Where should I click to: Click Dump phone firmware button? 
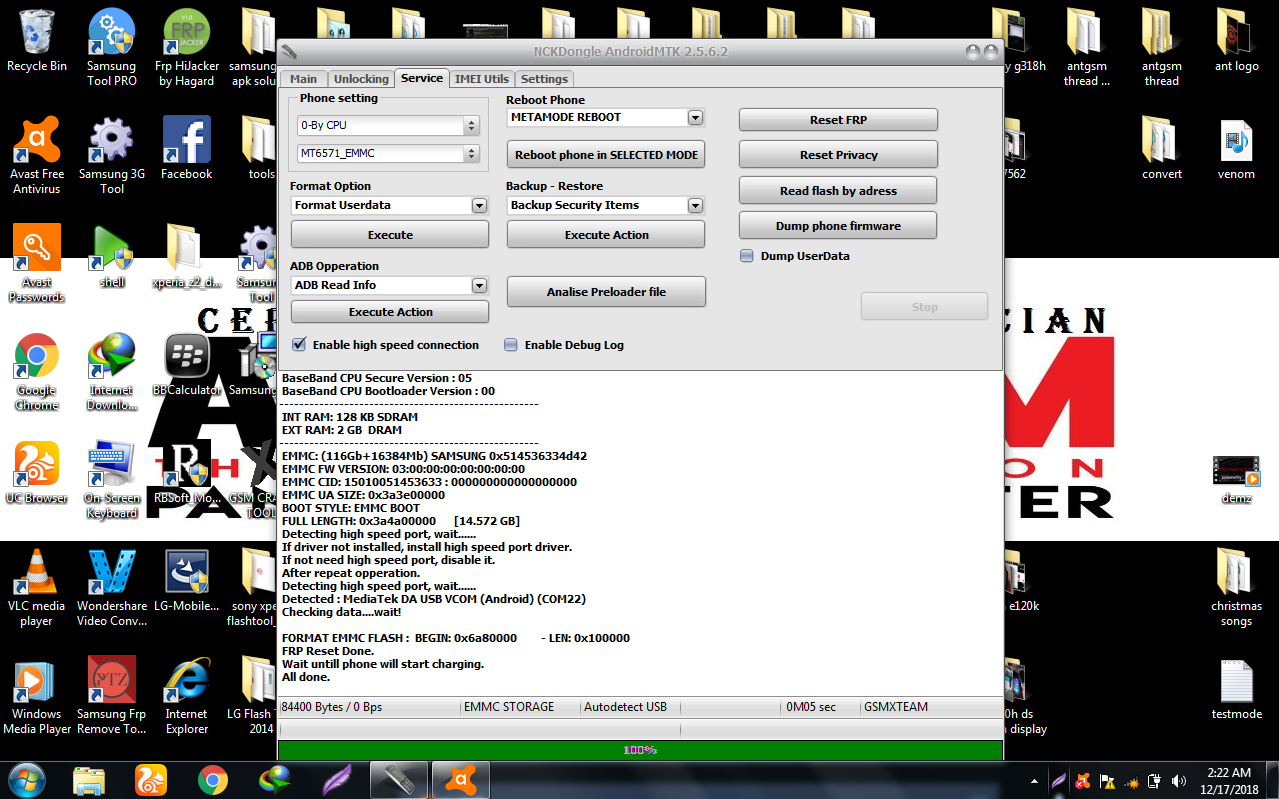[838, 226]
